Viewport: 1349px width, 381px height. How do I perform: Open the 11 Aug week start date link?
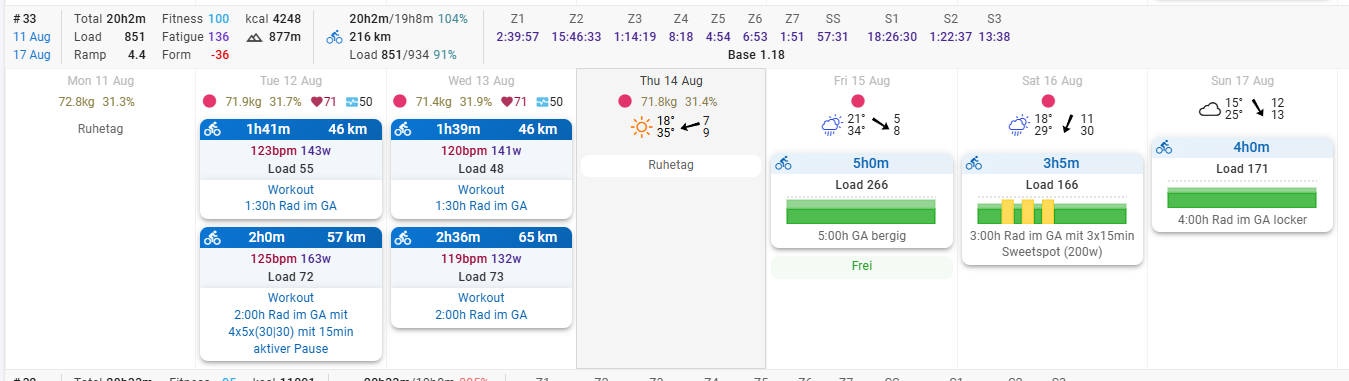[x=31, y=37]
